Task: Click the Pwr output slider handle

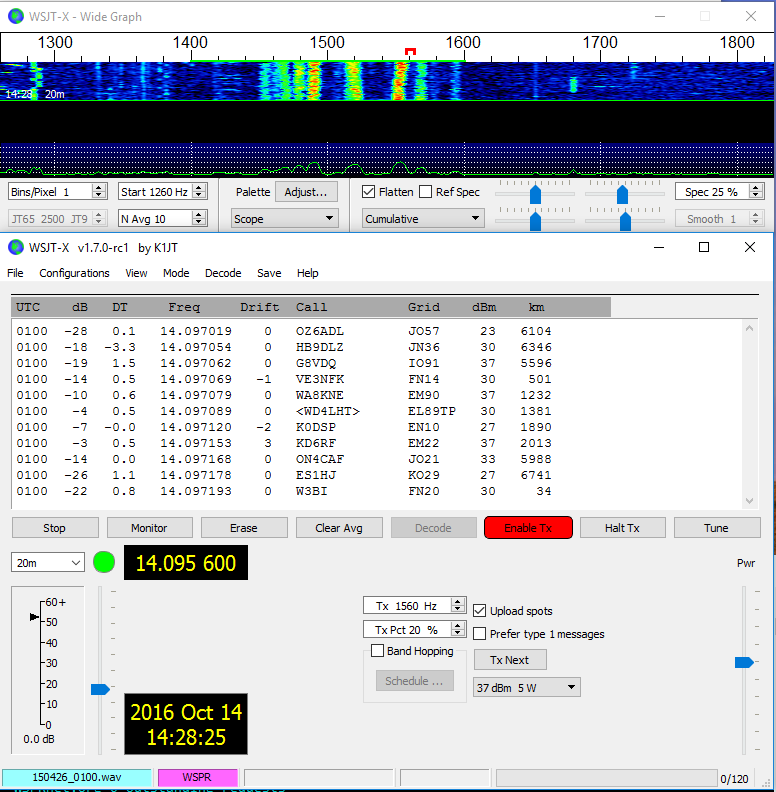Action: coord(744,662)
